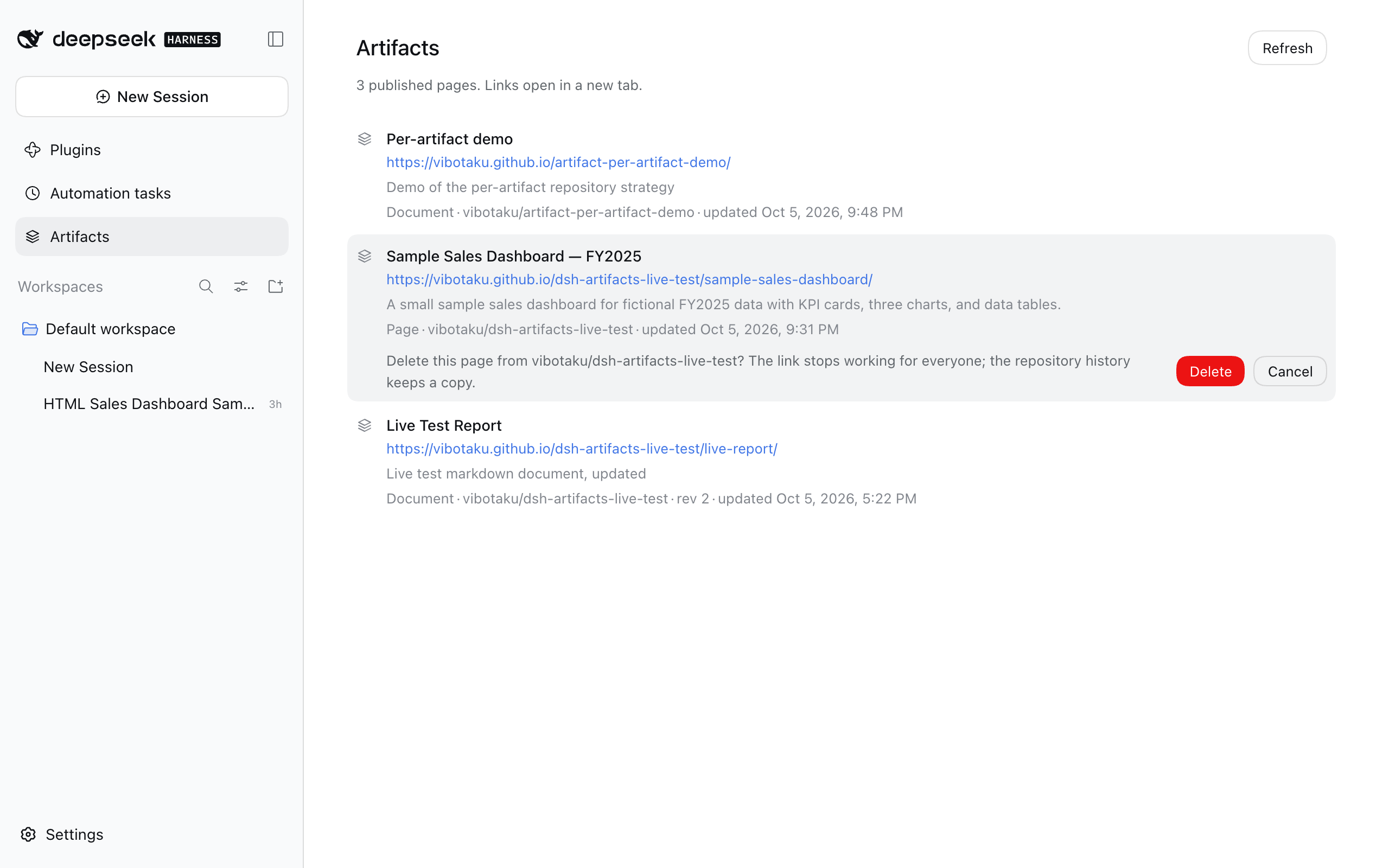
Task: Click the Workspaces section label
Action: [x=60, y=286]
